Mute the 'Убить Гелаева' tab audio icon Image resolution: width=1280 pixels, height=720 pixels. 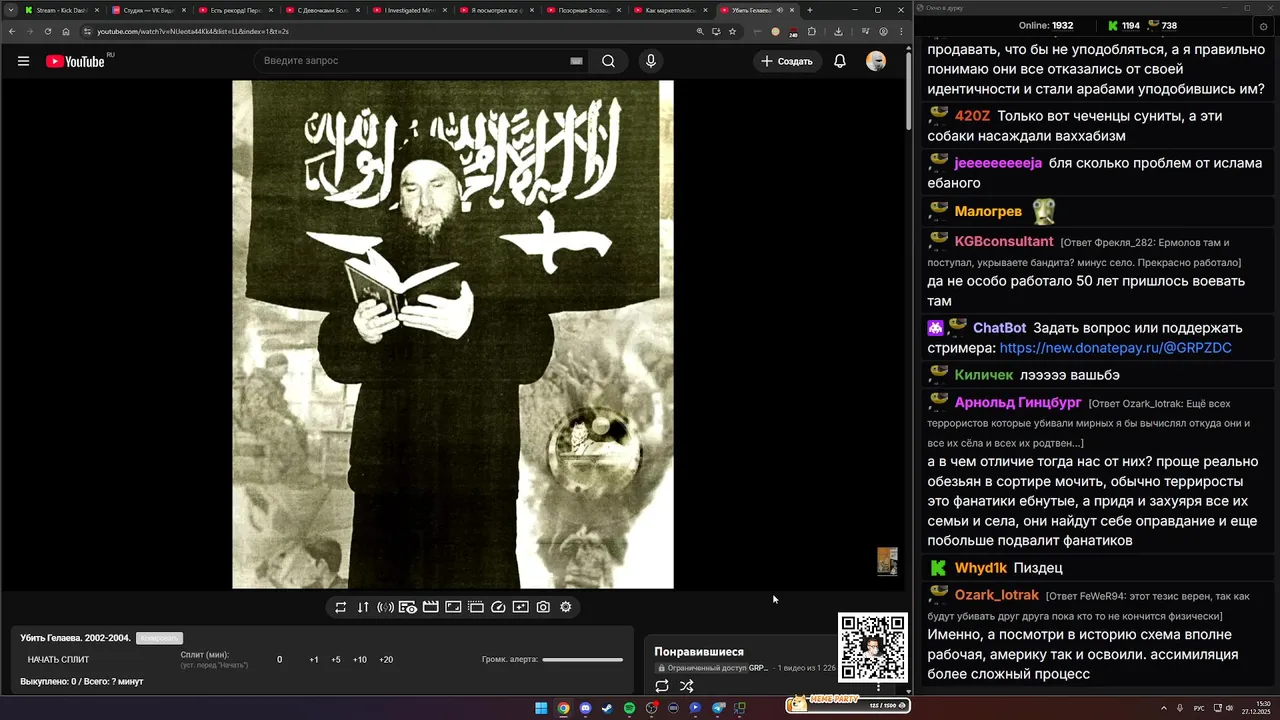click(x=780, y=10)
